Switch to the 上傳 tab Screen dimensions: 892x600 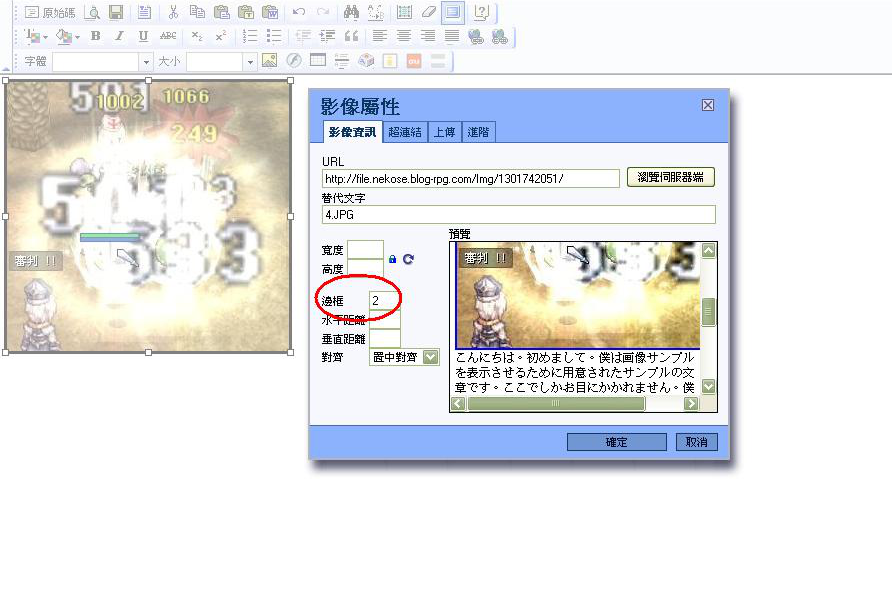point(444,132)
